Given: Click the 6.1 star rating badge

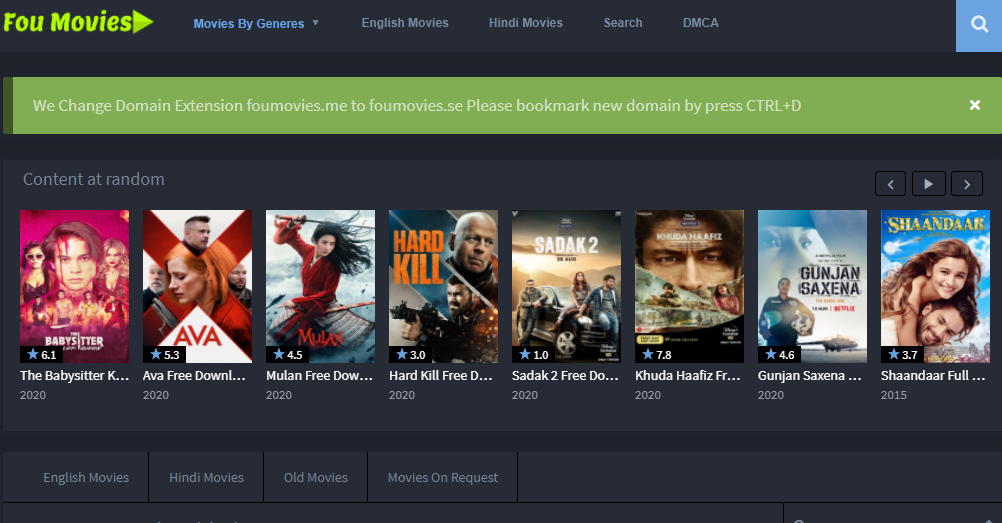Looking at the screenshot, I should pyautogui.click(x=42, y=354).
